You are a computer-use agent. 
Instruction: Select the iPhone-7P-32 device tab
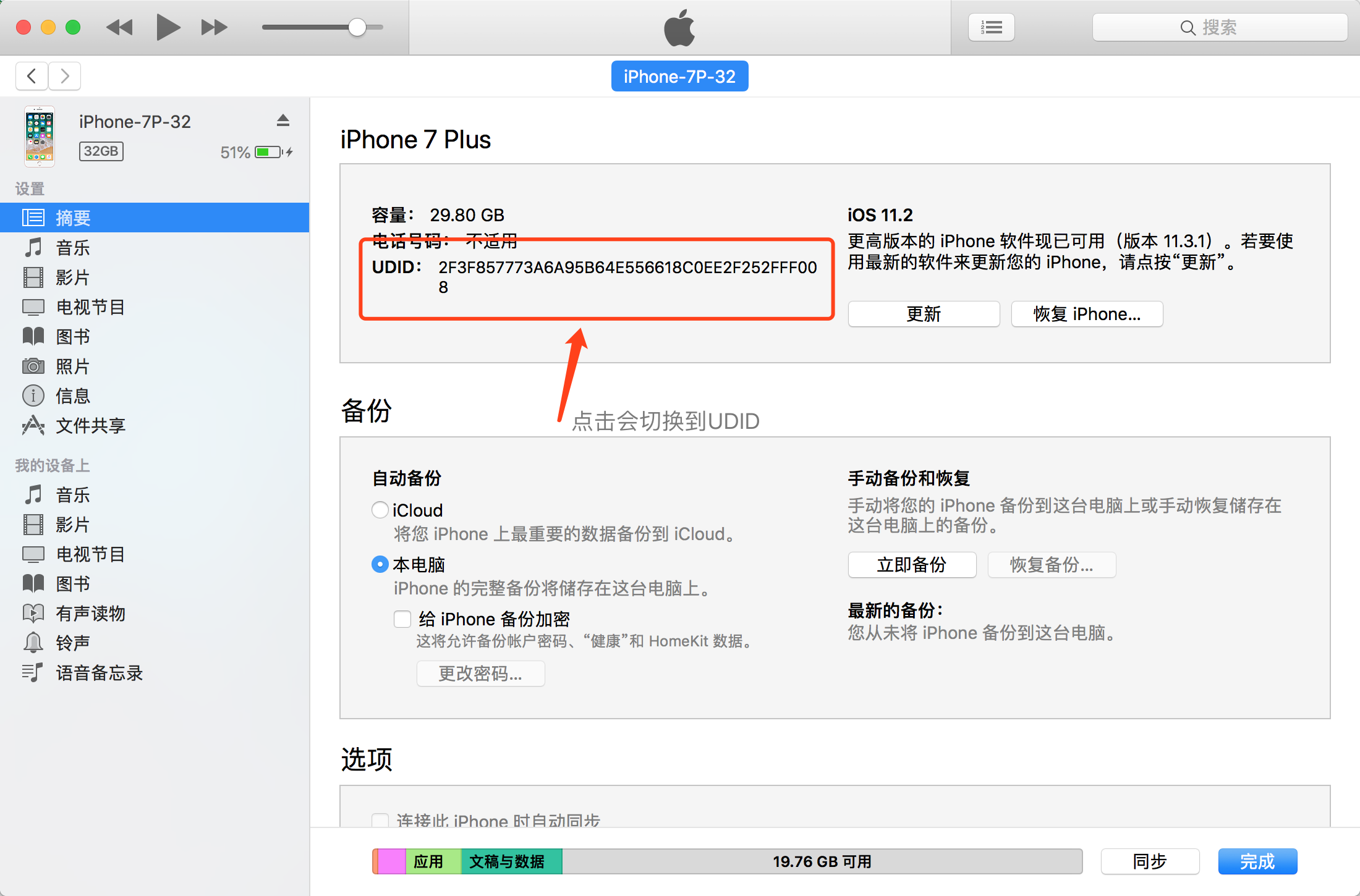point(679,76)
